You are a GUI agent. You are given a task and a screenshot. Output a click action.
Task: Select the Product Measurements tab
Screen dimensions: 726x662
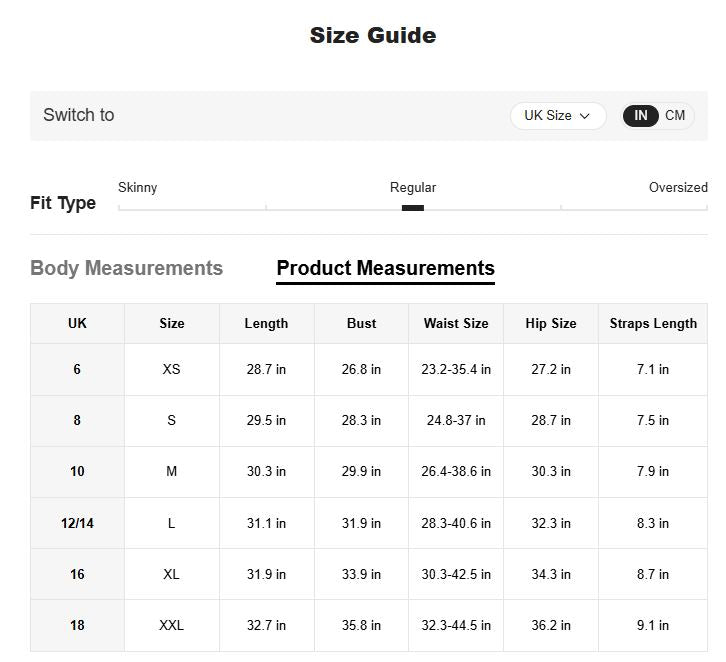click(385, 268)
